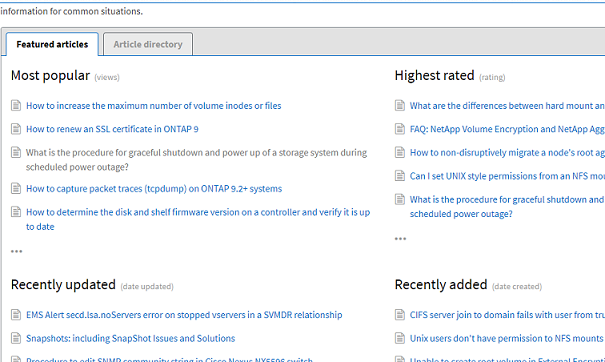Click document icon beside hard mount differences article

(400, 105)
